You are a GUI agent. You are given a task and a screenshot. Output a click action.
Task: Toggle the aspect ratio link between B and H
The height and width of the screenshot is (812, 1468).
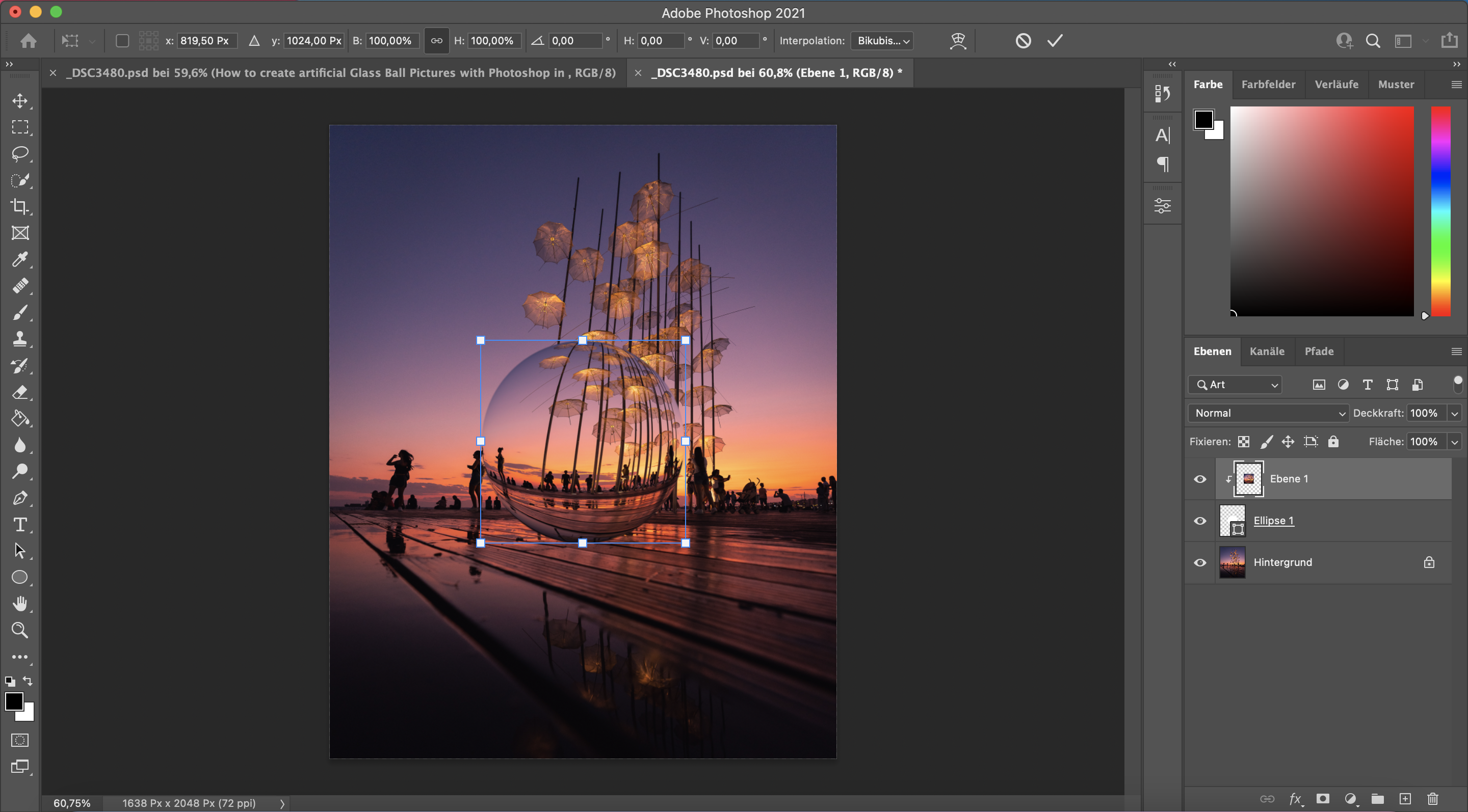[436, 40]
